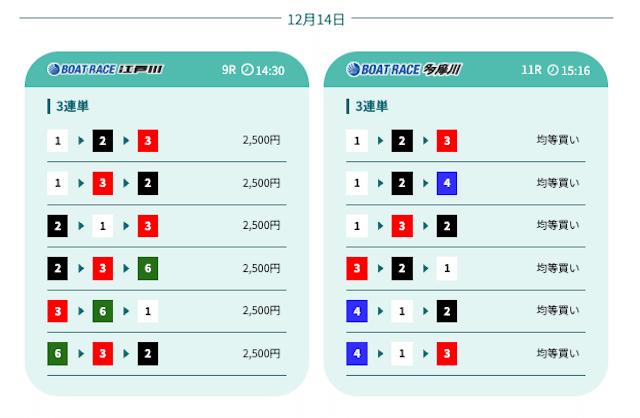Click the white 1 box ending the 3-6-1 row
This screenshot has height=418, width=640.
pyautogui.click(x=148, y=311)
